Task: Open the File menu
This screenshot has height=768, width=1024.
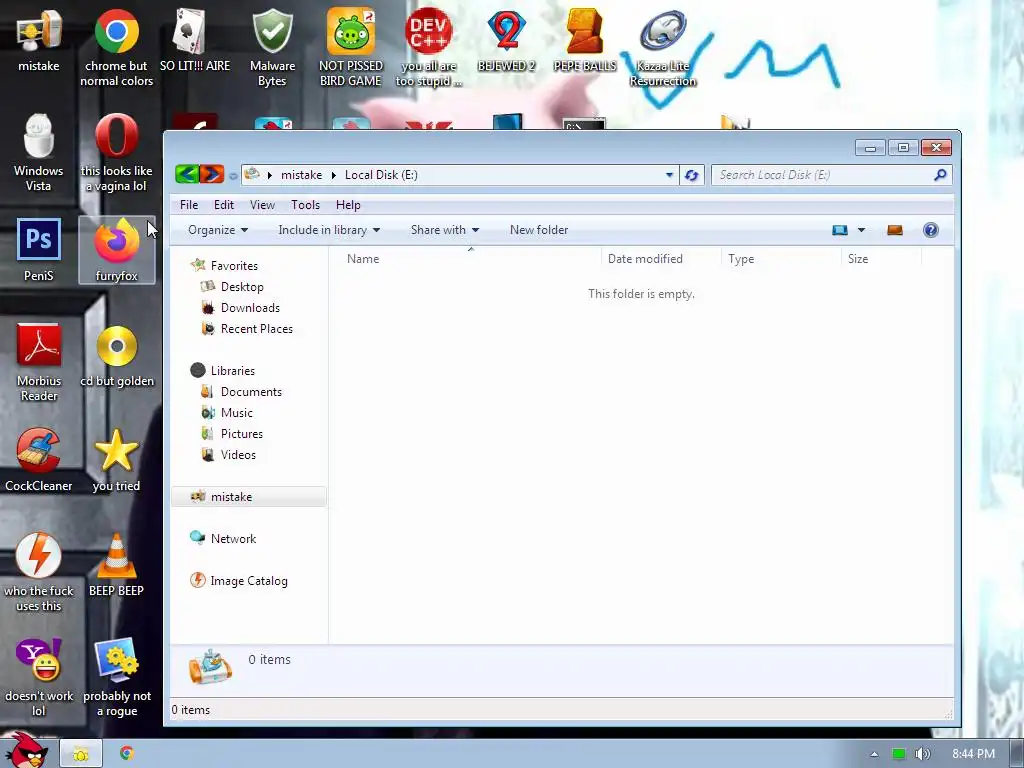Action: [x=189, y=205]
